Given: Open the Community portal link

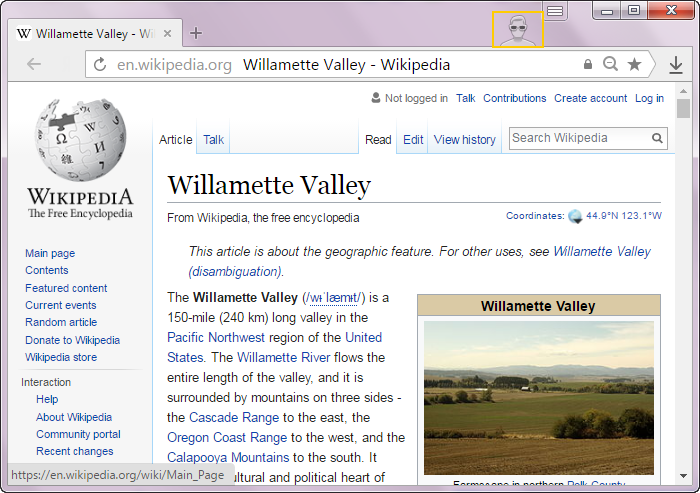Looking at the screenshot, I should pyautogui.click(x=78, y=434).
